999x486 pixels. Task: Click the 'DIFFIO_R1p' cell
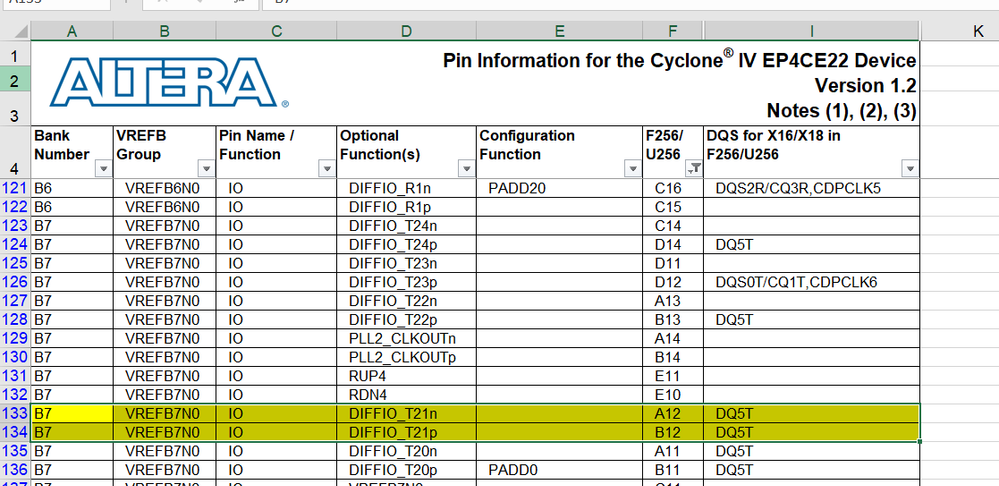tap(406, 207)
